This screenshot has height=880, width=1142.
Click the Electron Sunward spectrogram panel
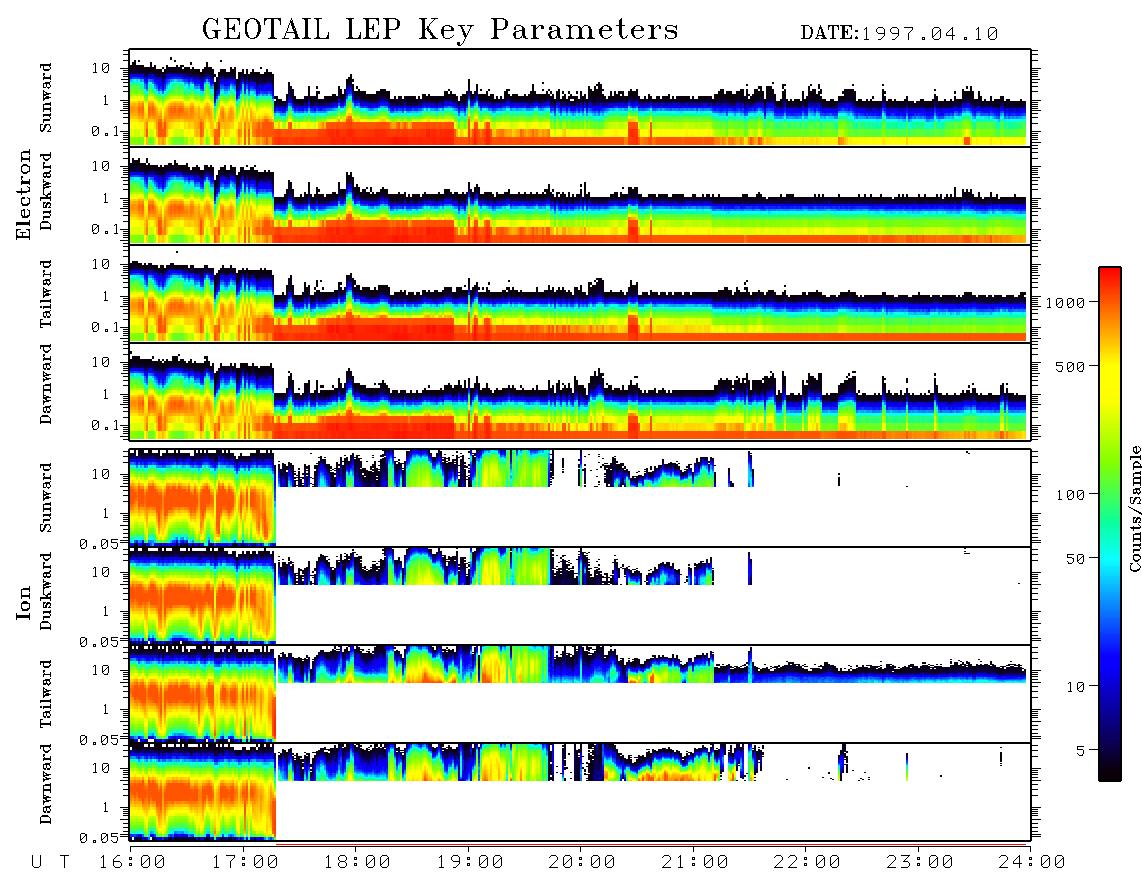(580, 98)
